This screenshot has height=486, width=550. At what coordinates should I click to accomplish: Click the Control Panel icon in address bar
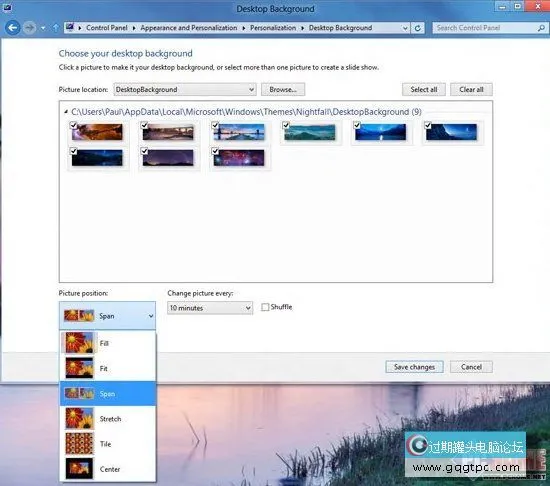70,27
